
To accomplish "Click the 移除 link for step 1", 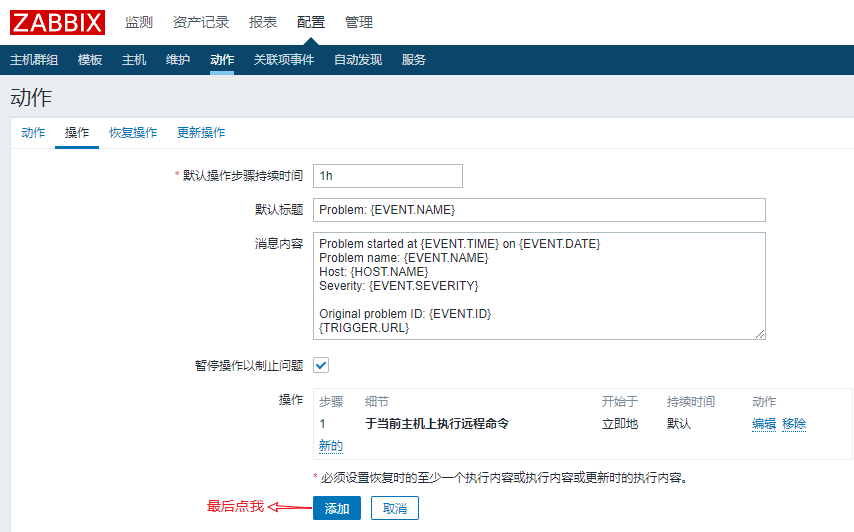I will tap(794, 424).
